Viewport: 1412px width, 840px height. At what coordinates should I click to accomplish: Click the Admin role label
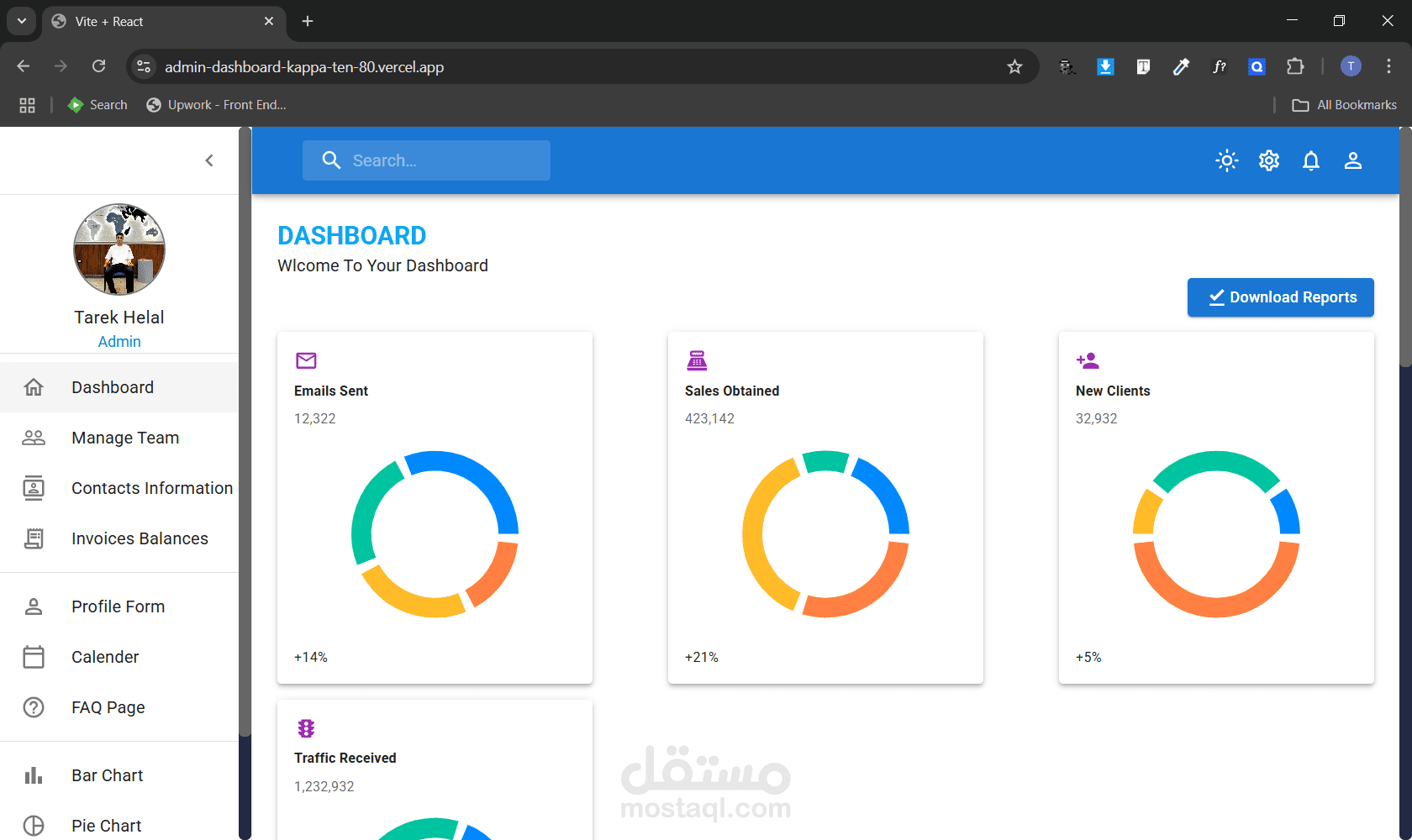click(119, 342)
